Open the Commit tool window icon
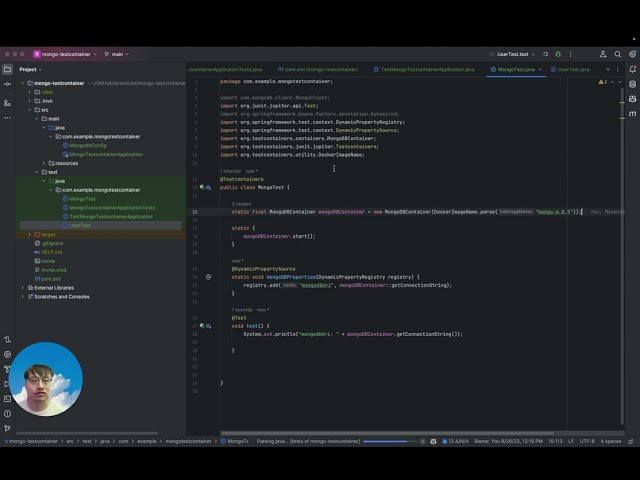This screenshot has height=480, width=640. (7, 84)
